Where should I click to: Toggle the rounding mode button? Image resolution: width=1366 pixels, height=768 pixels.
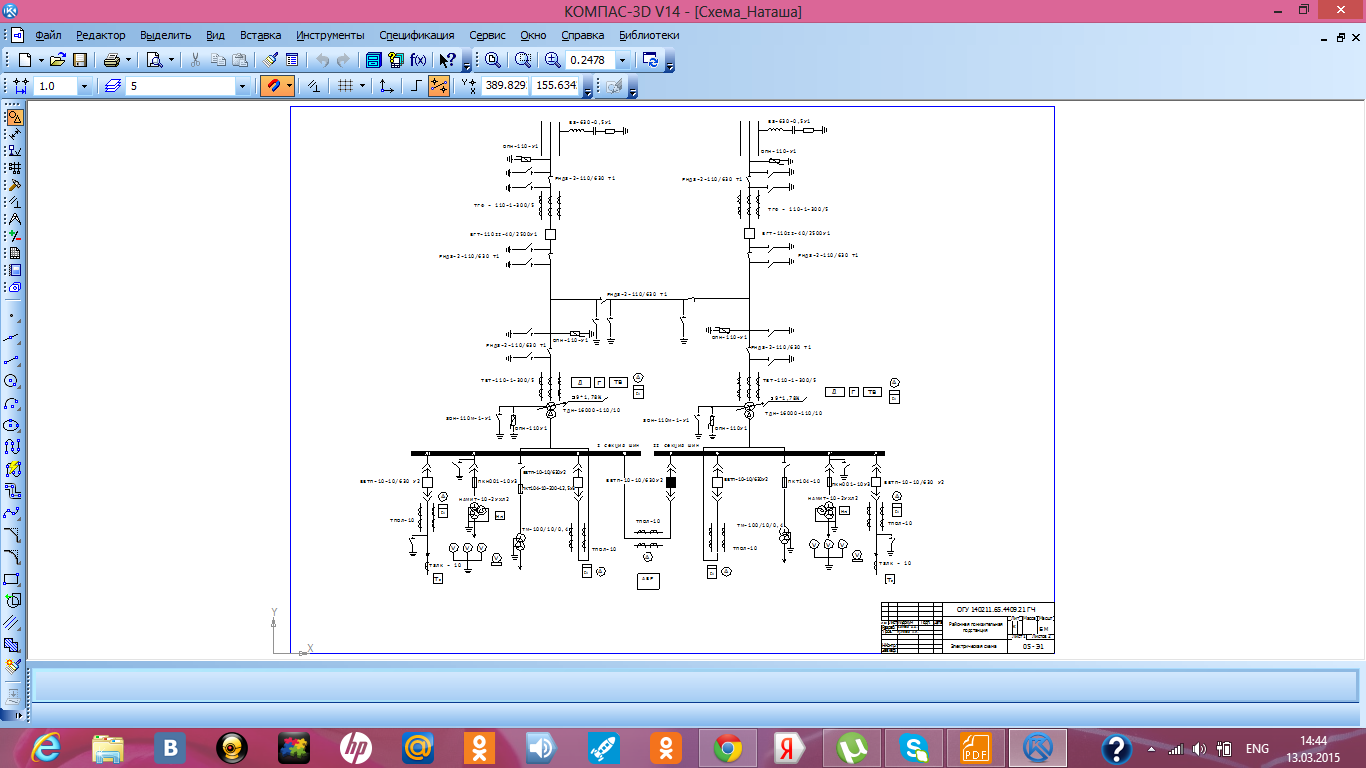tap(439, 86)
